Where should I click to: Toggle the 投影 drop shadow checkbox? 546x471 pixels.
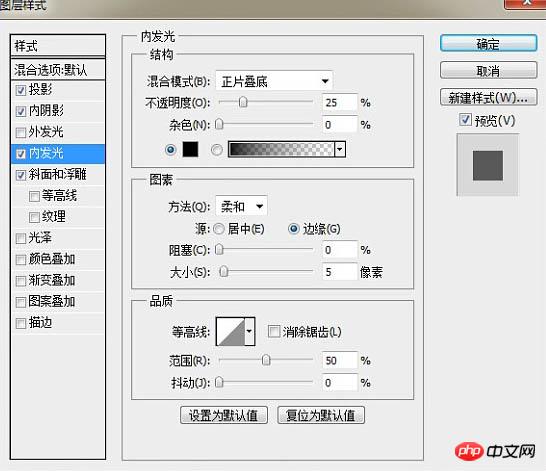click(21, 91)
